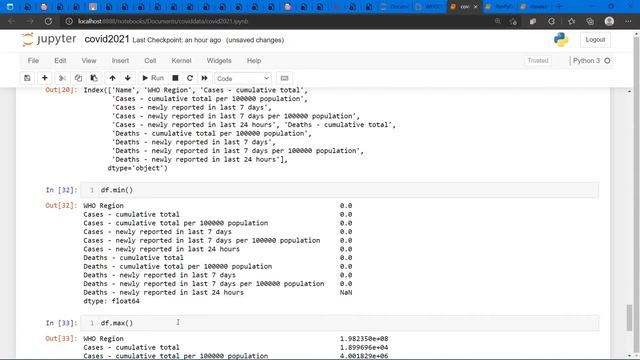
Task: Run the selected cell
Action: point(153,78)
